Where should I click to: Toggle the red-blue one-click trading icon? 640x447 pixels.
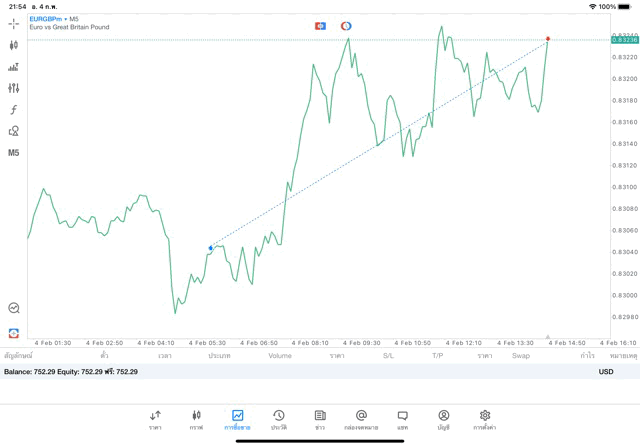tap(320, 26)
